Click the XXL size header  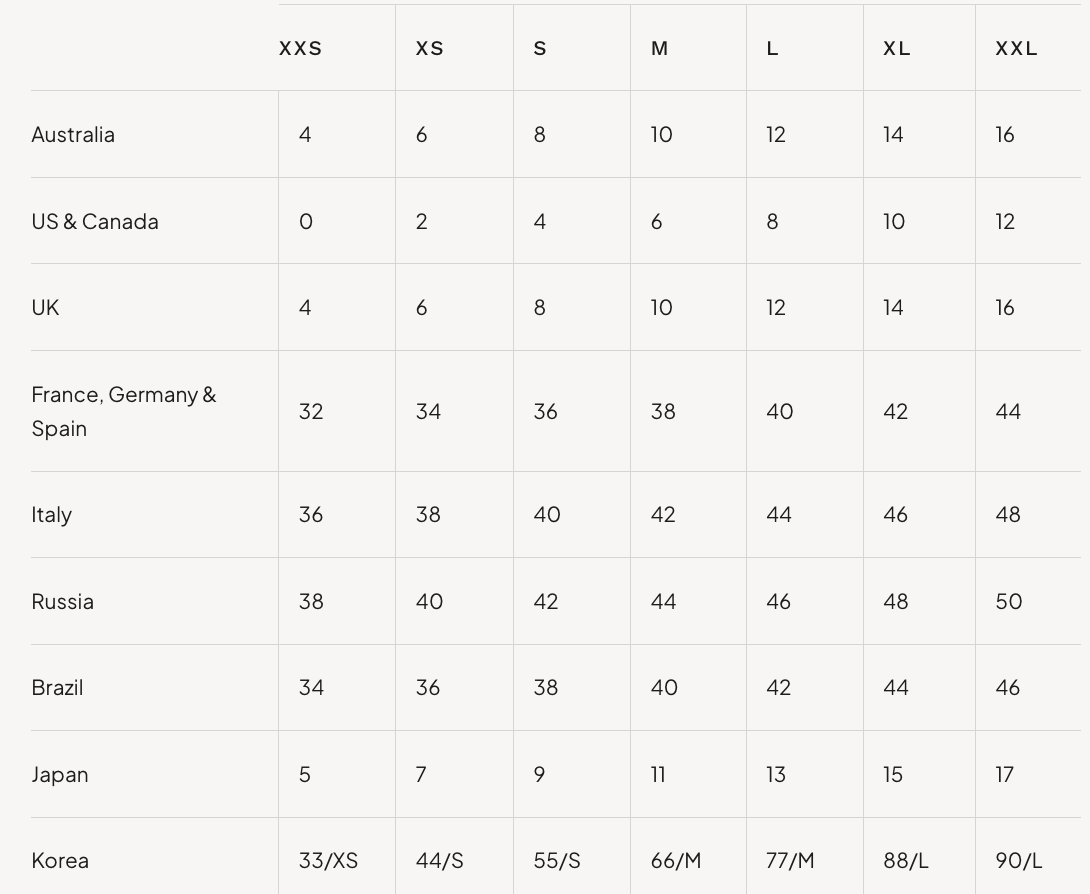1016,49
